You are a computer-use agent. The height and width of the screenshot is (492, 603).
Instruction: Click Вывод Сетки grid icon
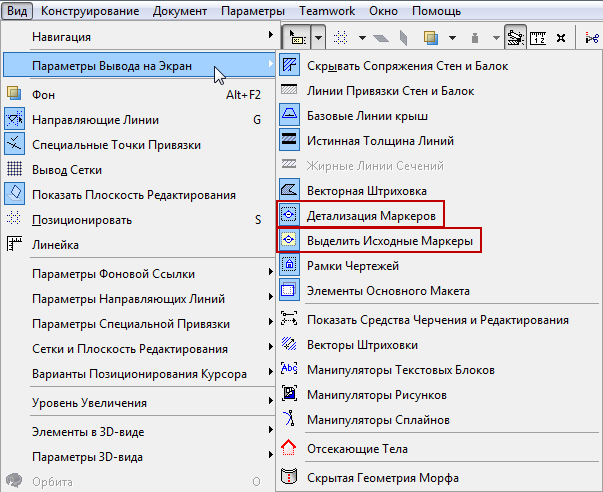tap(14, 168)
